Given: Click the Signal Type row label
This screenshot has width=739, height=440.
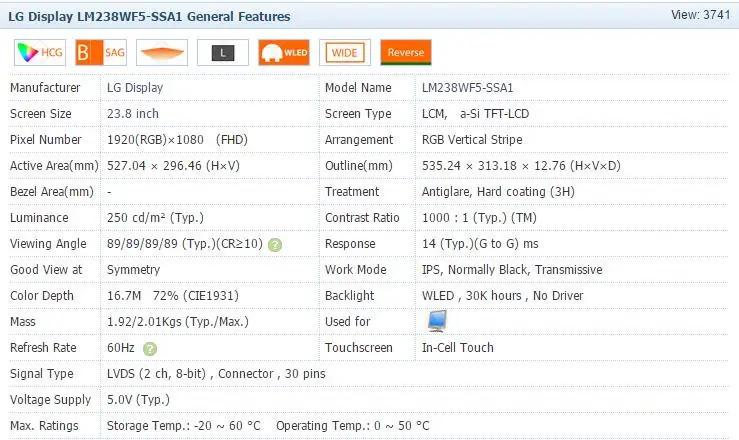Looking at the screenshot, I should pos(41,374).
